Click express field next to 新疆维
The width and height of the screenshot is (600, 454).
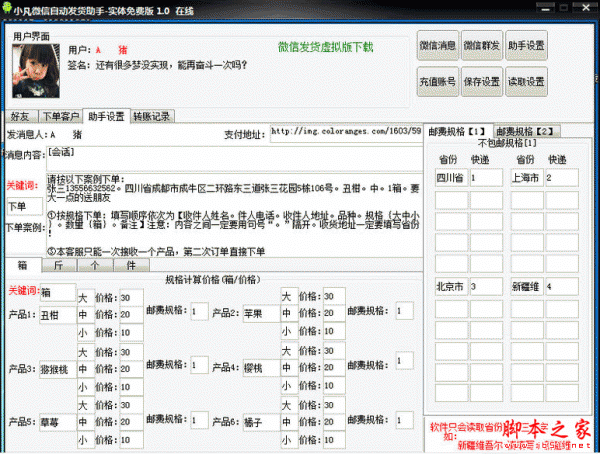pyautogui.click(x=562, y=286)
